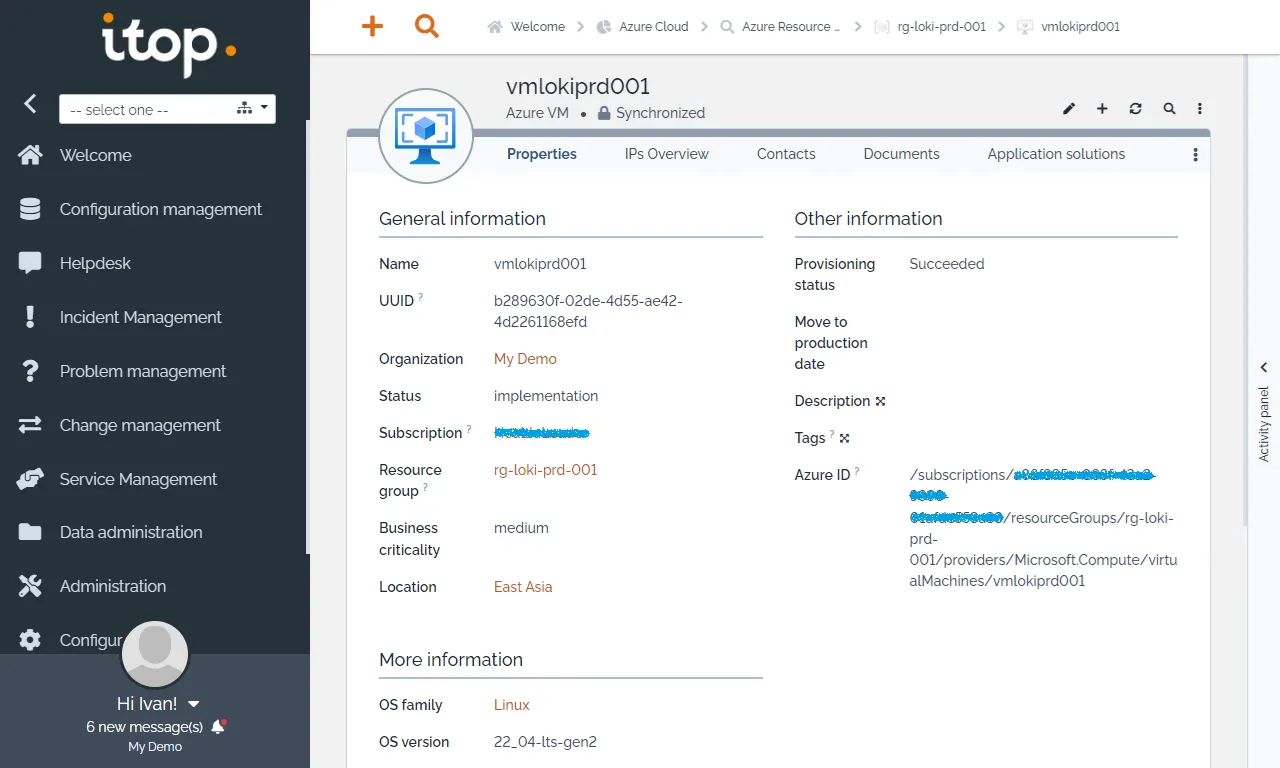Expand the Description field icon
Viewport: 1280px width, 768px height.
880,401
